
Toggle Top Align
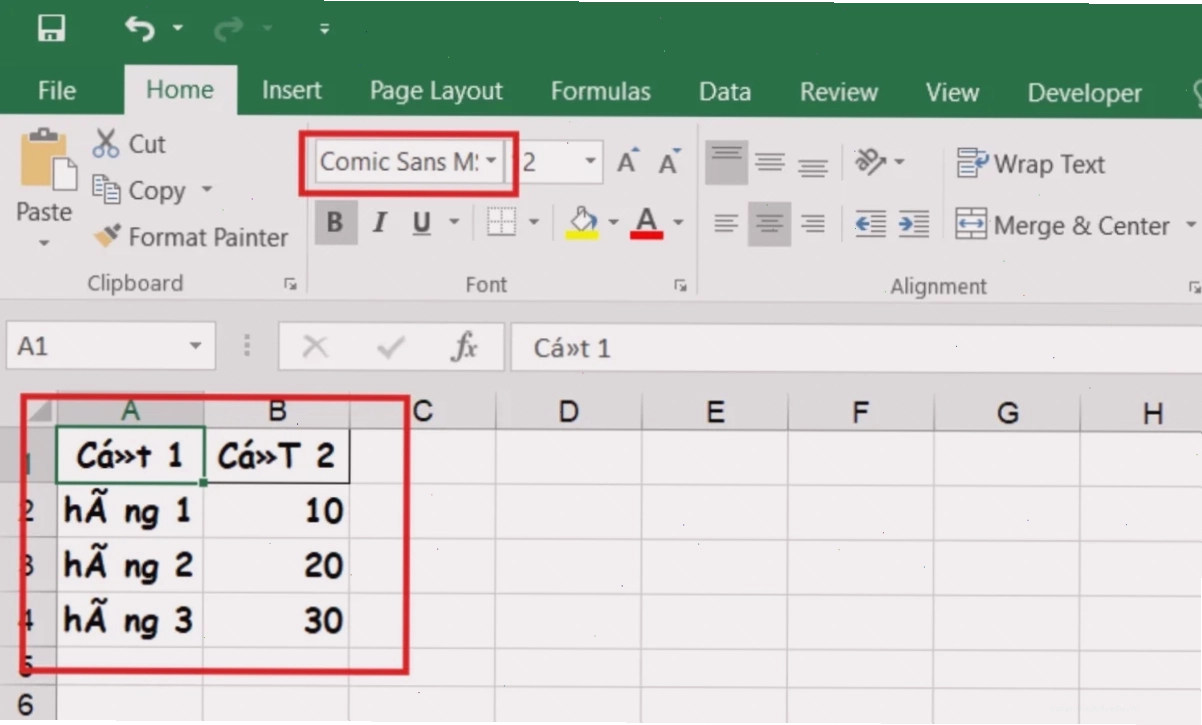[x=726, y=162]
